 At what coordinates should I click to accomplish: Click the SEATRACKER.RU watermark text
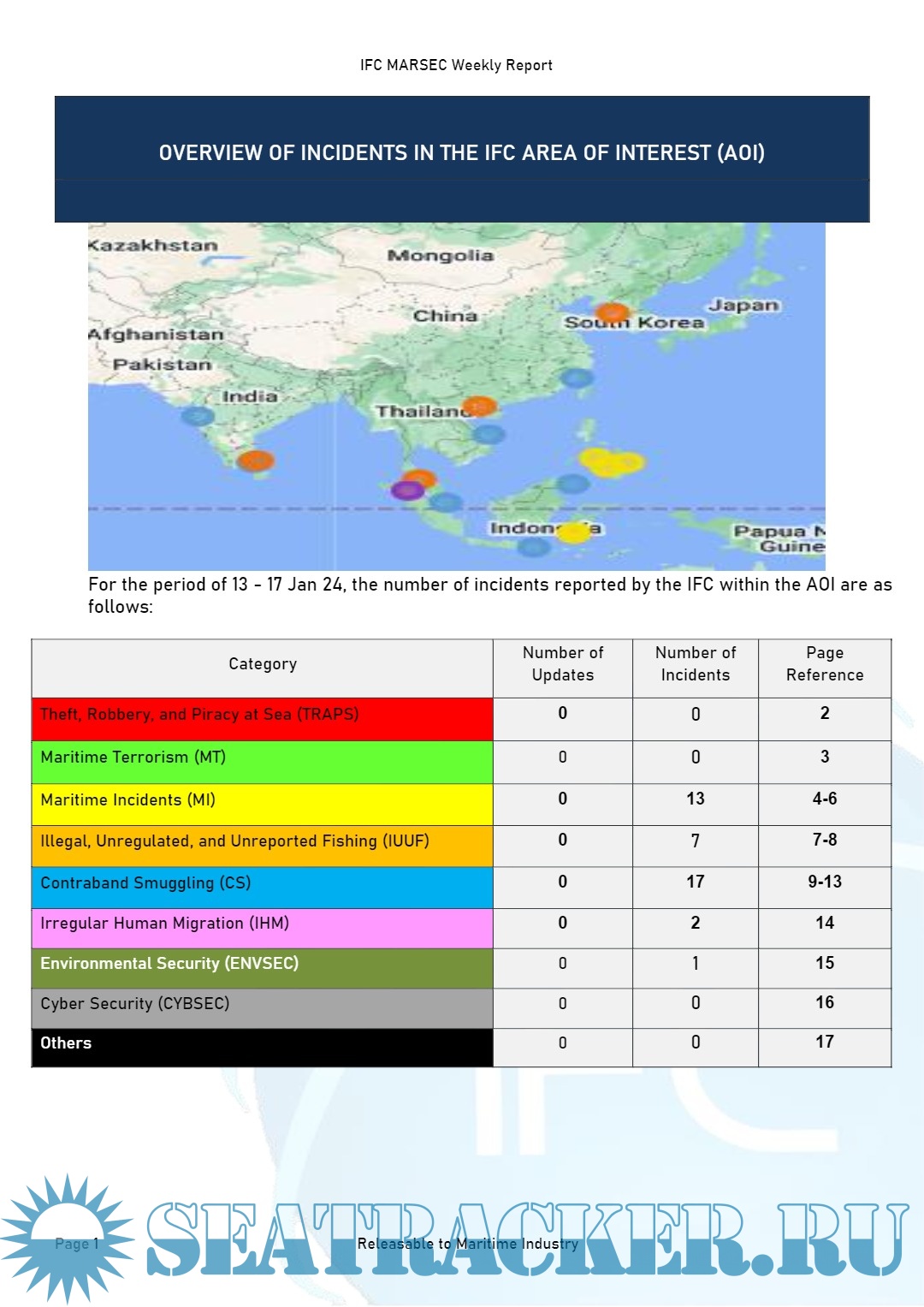coord(526,1238)
